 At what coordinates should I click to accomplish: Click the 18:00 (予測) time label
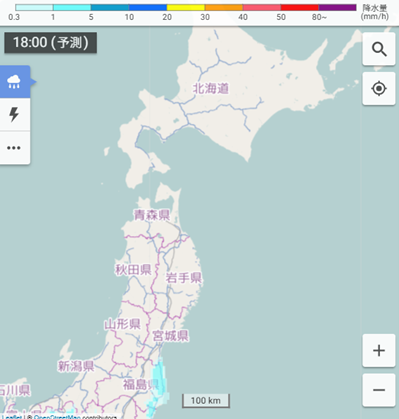click(x=51, y=43)
